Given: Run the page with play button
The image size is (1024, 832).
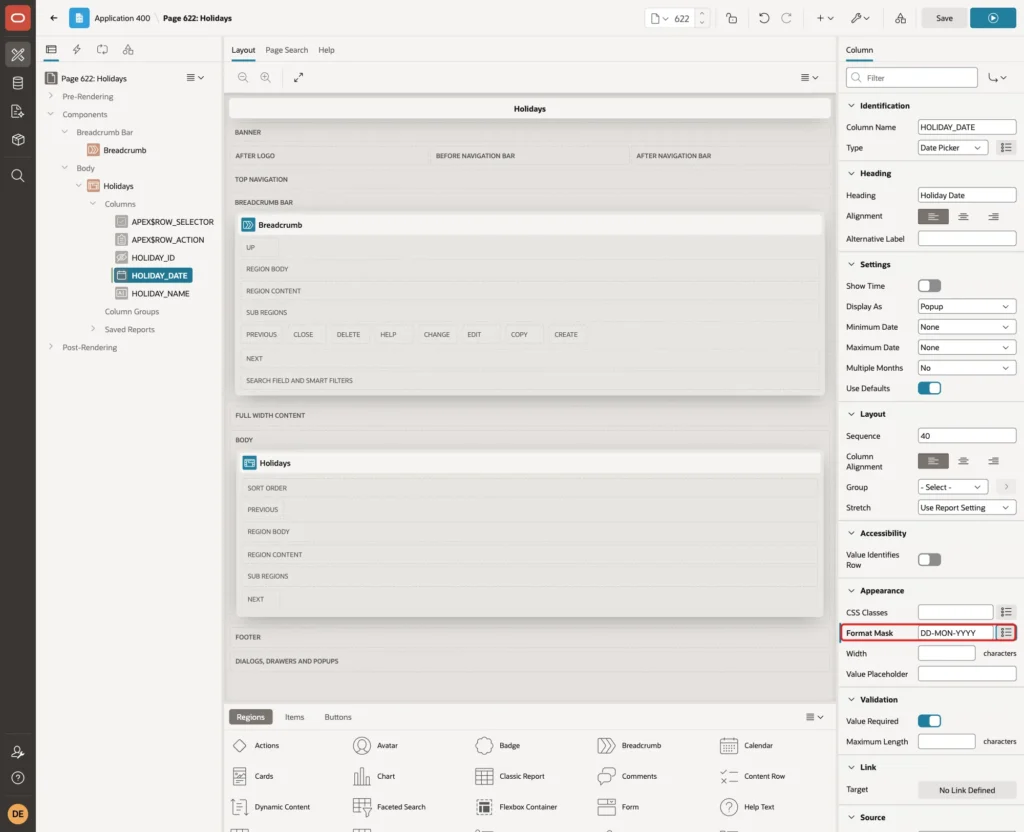Looking at the screenshot, I should (993, 18).
